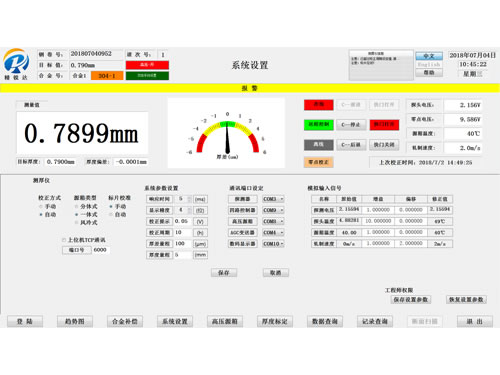Open the COM3 detector port dropdown

click(x=273, y=199)
